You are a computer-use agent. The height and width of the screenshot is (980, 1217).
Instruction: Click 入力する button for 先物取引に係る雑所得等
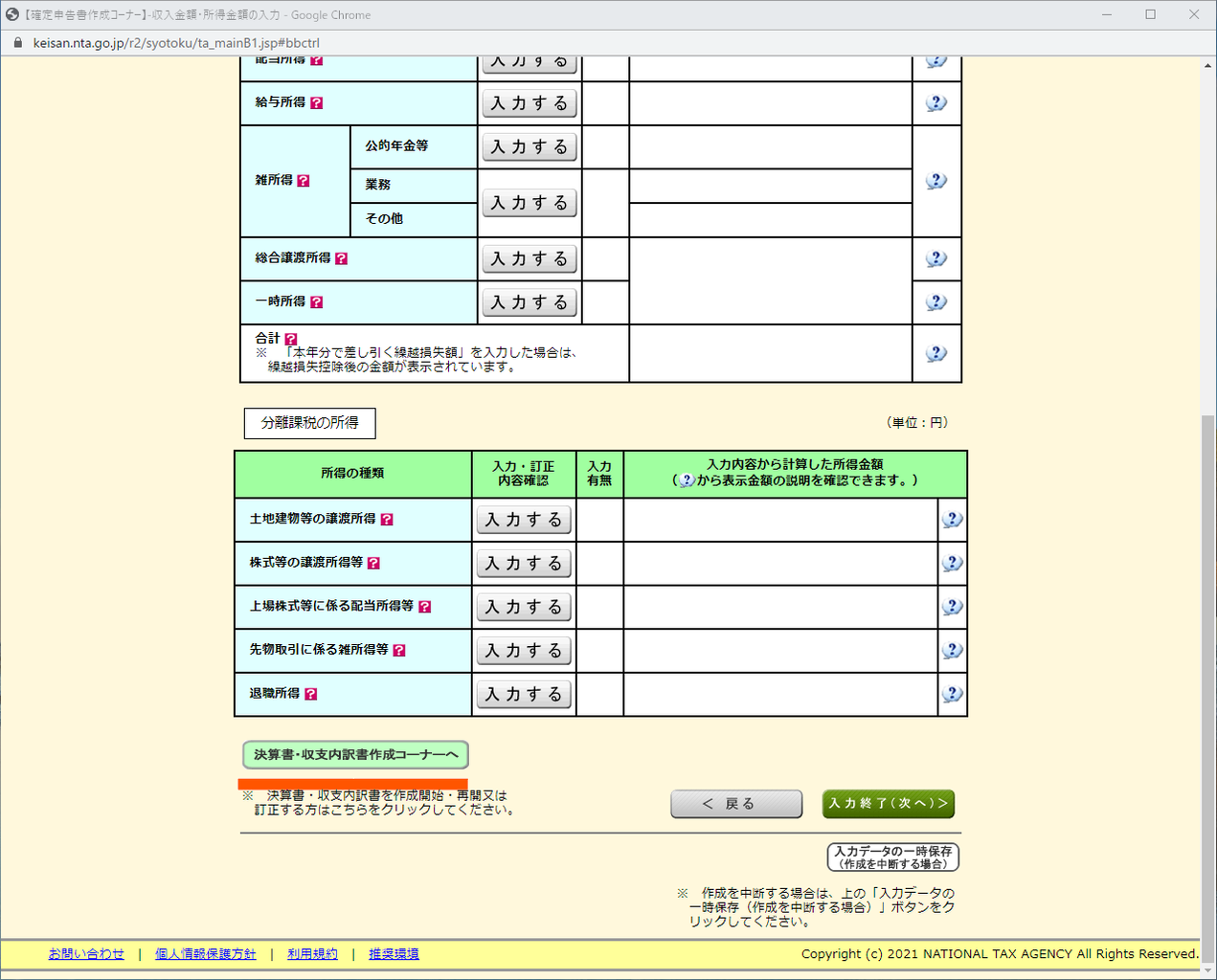[524, 651]
